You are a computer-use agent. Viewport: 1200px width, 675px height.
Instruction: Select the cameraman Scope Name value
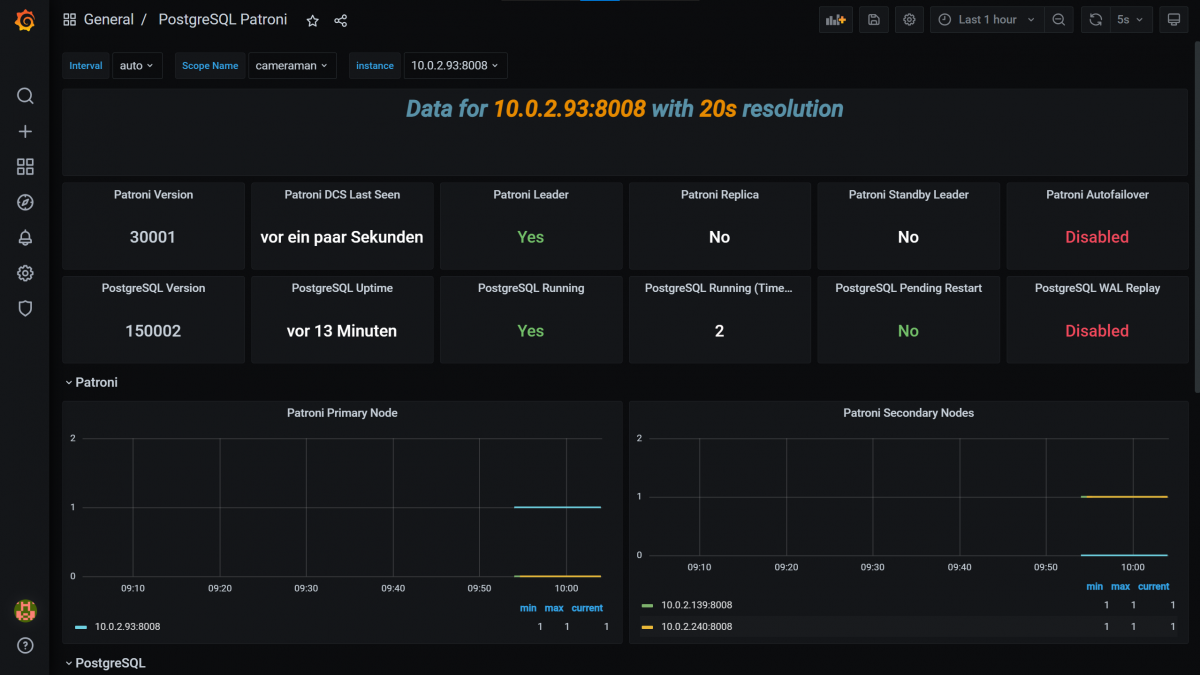pyautogui.click(x=292, y=65)
